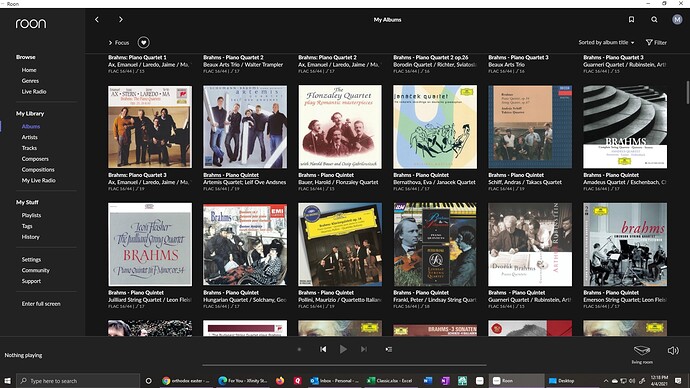Screen dimensions: 690x388
Task: Switch to Chrome orthodox easter taskbar item
Action: pos(186,381)
